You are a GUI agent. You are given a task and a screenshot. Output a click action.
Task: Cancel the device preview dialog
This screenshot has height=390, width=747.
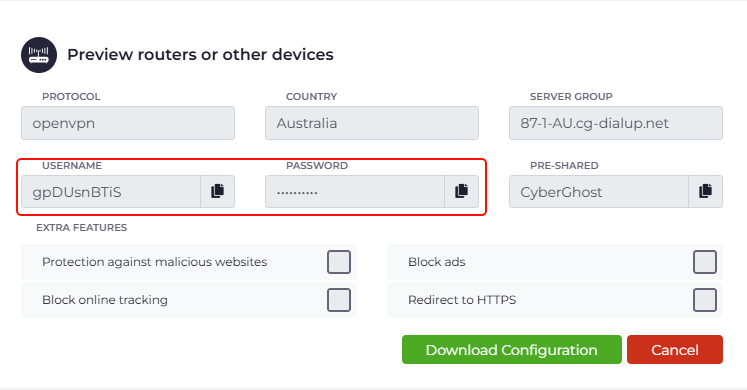pyautogui.click(x=675, y=350)
